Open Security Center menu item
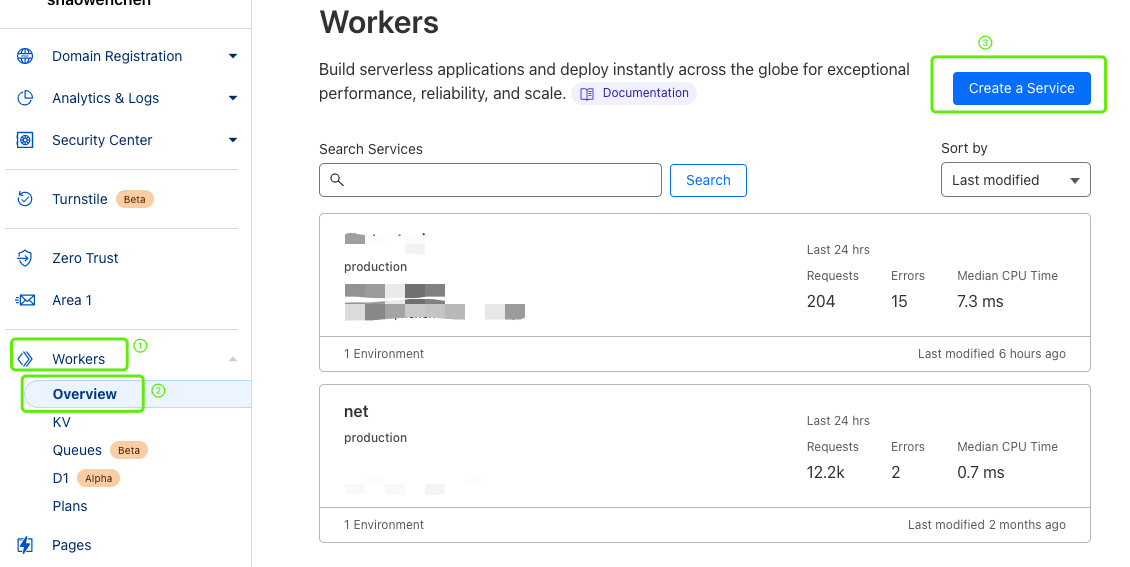Image resolution: width=1130 pixels, height=567 pixels. click(102, 140)
